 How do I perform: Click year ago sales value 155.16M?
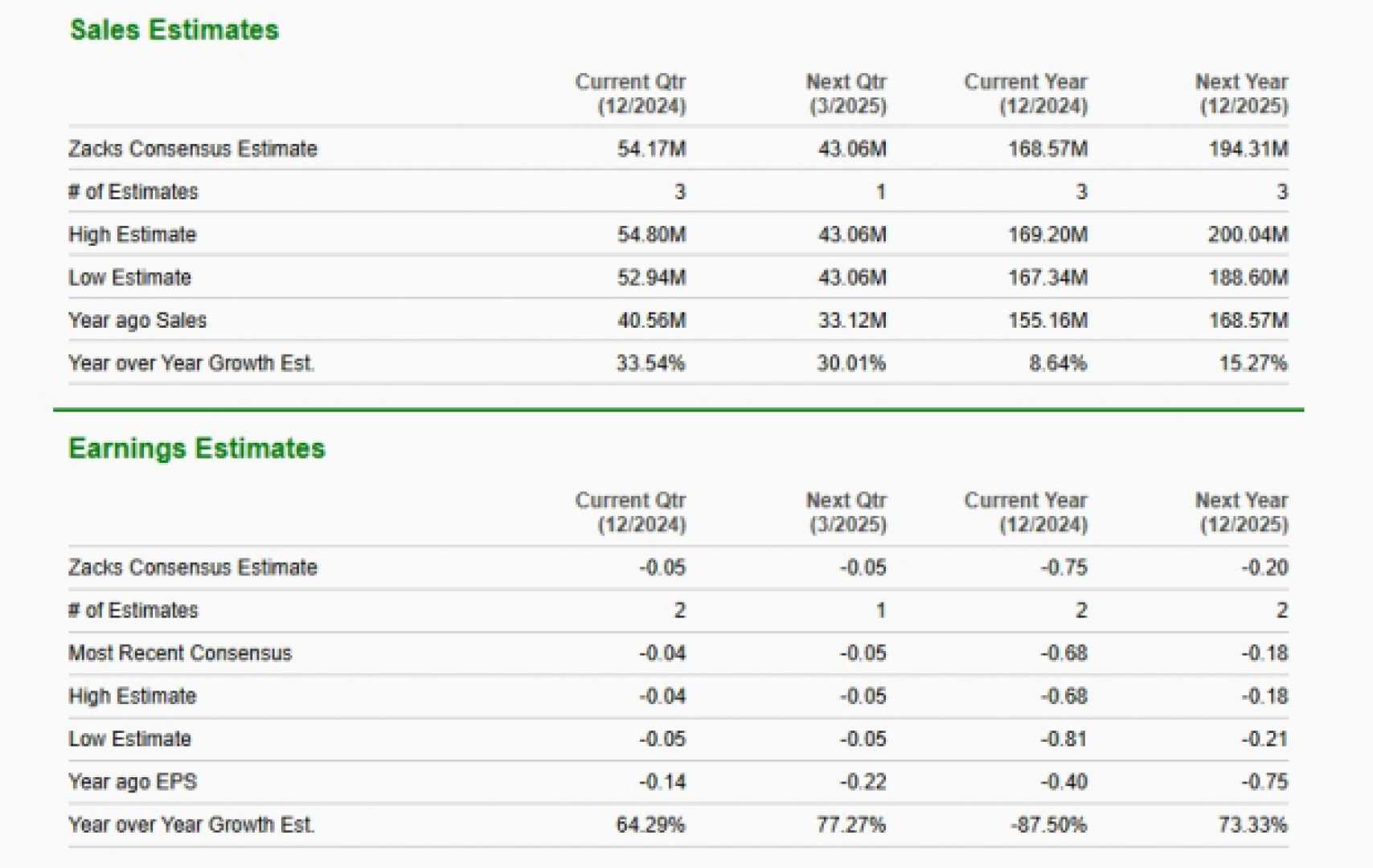coord(1047,320)
